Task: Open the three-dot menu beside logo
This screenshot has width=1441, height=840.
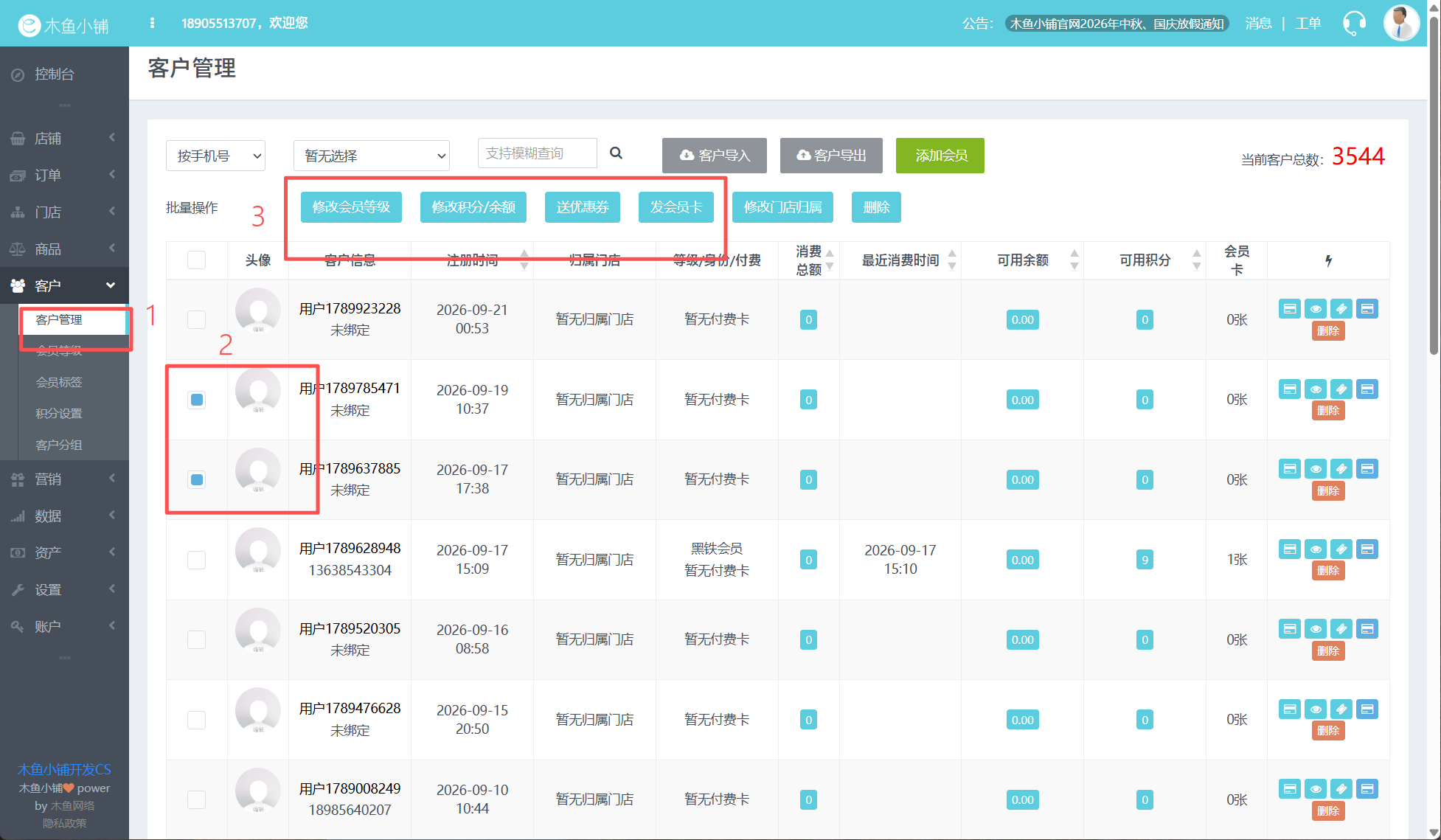Action: [x=152, y=23]
